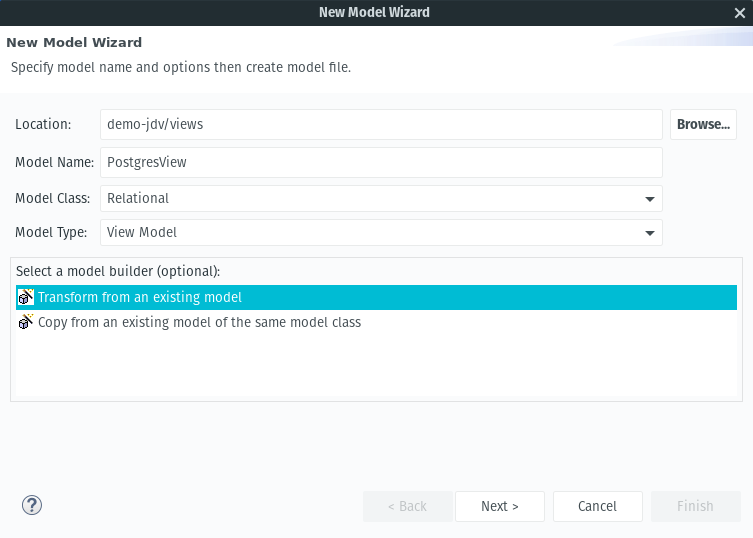Open the Model Class dropdown arrow
The width and height of the screenshot is (753, 538).
(x=650, y=199)
